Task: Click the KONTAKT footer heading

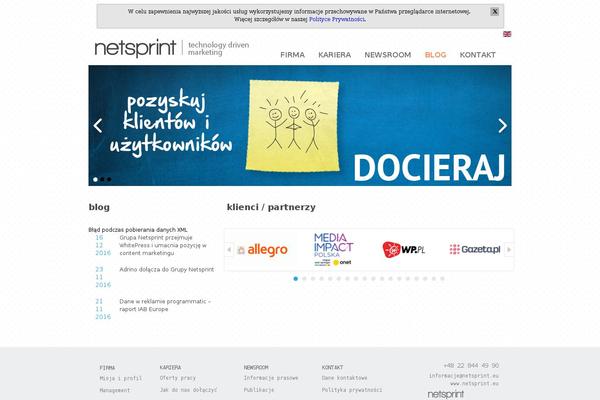Action: pos(333,367)
